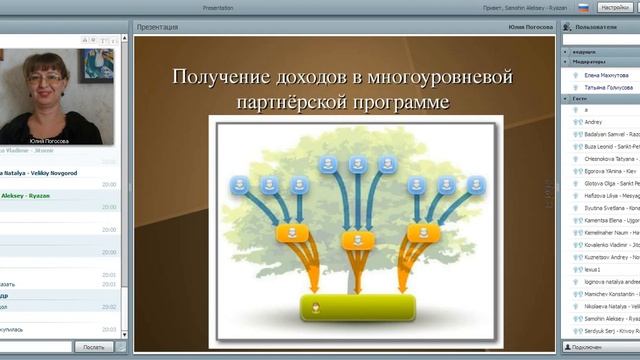Click the Пользователи users panel icon
The image size is (640, 360).
click(567, 27)
